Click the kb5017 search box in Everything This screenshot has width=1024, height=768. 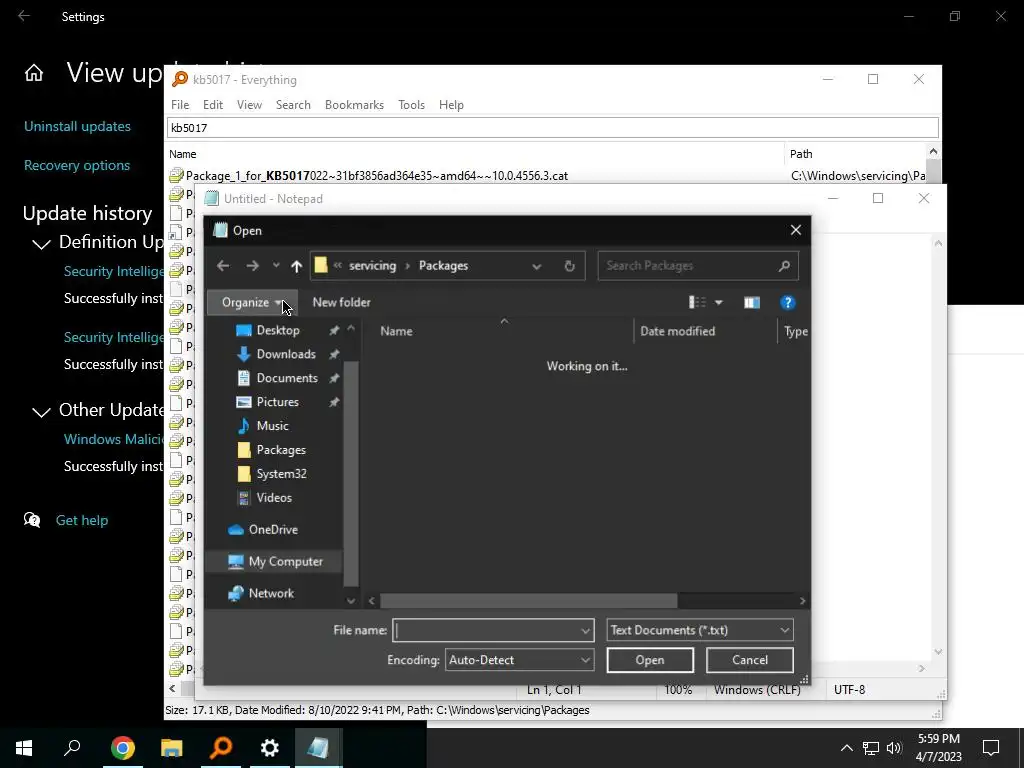pyautogui.click(x=552, y=128)
